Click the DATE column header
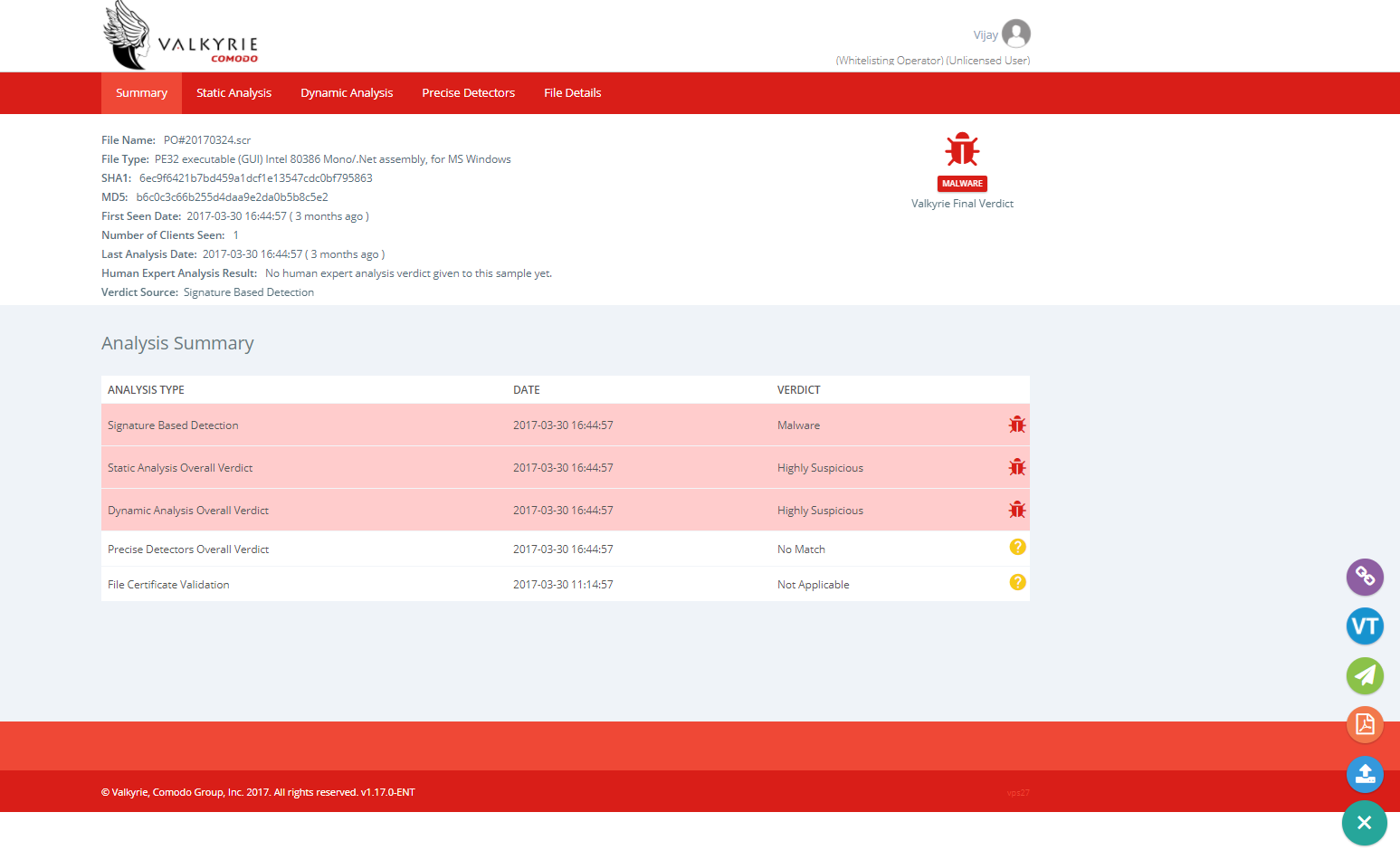Viewport: 1400px width, 860px height. pyautogui.click(x=527, y=390)
